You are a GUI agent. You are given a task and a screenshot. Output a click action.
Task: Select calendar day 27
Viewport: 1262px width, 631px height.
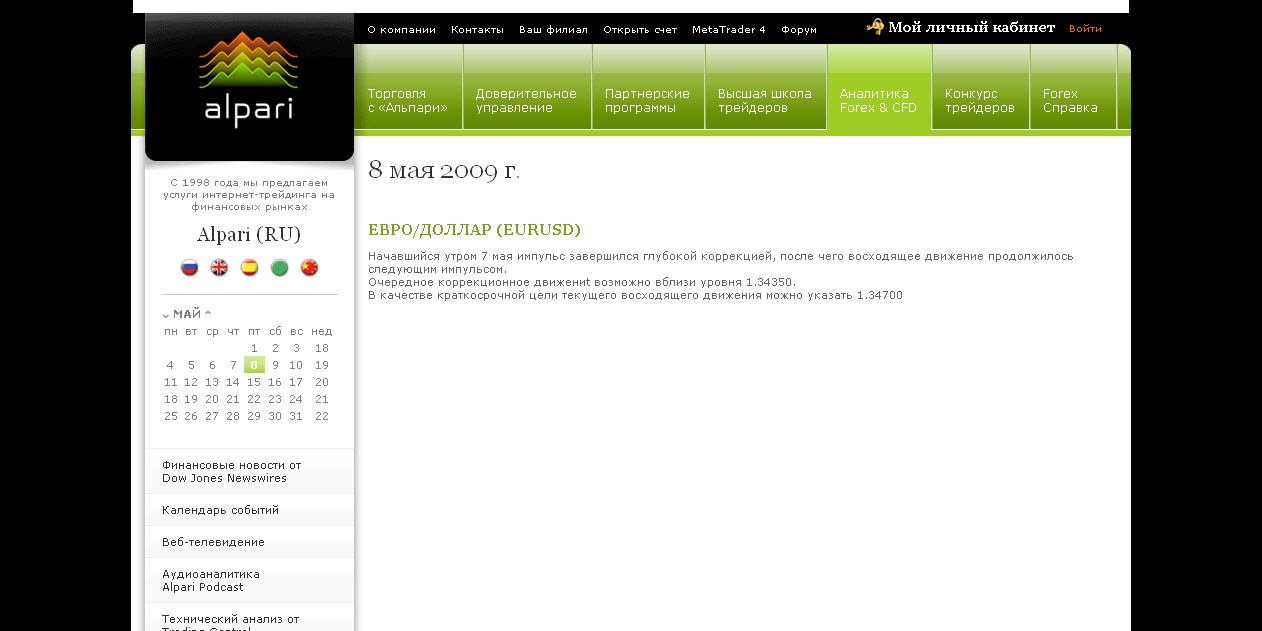click(212, 416)
